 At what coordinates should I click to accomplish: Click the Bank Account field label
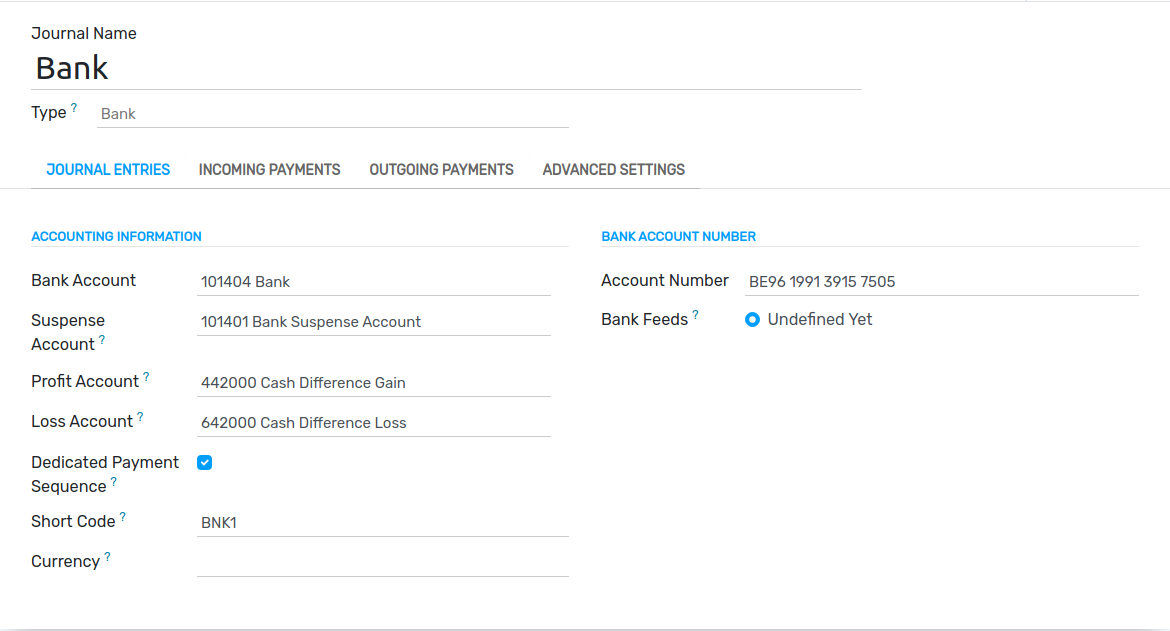pyautogui.click(x=84, y=280)
